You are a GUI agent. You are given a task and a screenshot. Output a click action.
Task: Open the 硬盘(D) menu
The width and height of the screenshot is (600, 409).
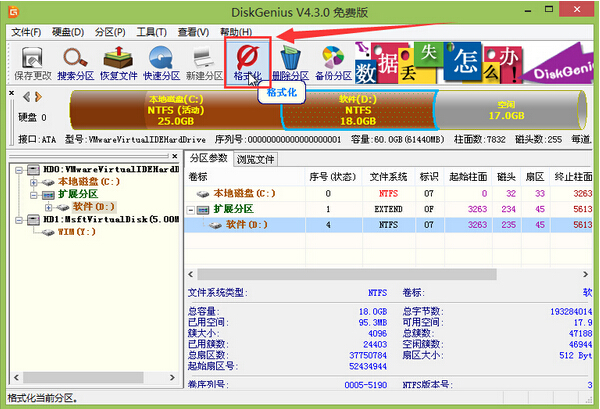68,32
